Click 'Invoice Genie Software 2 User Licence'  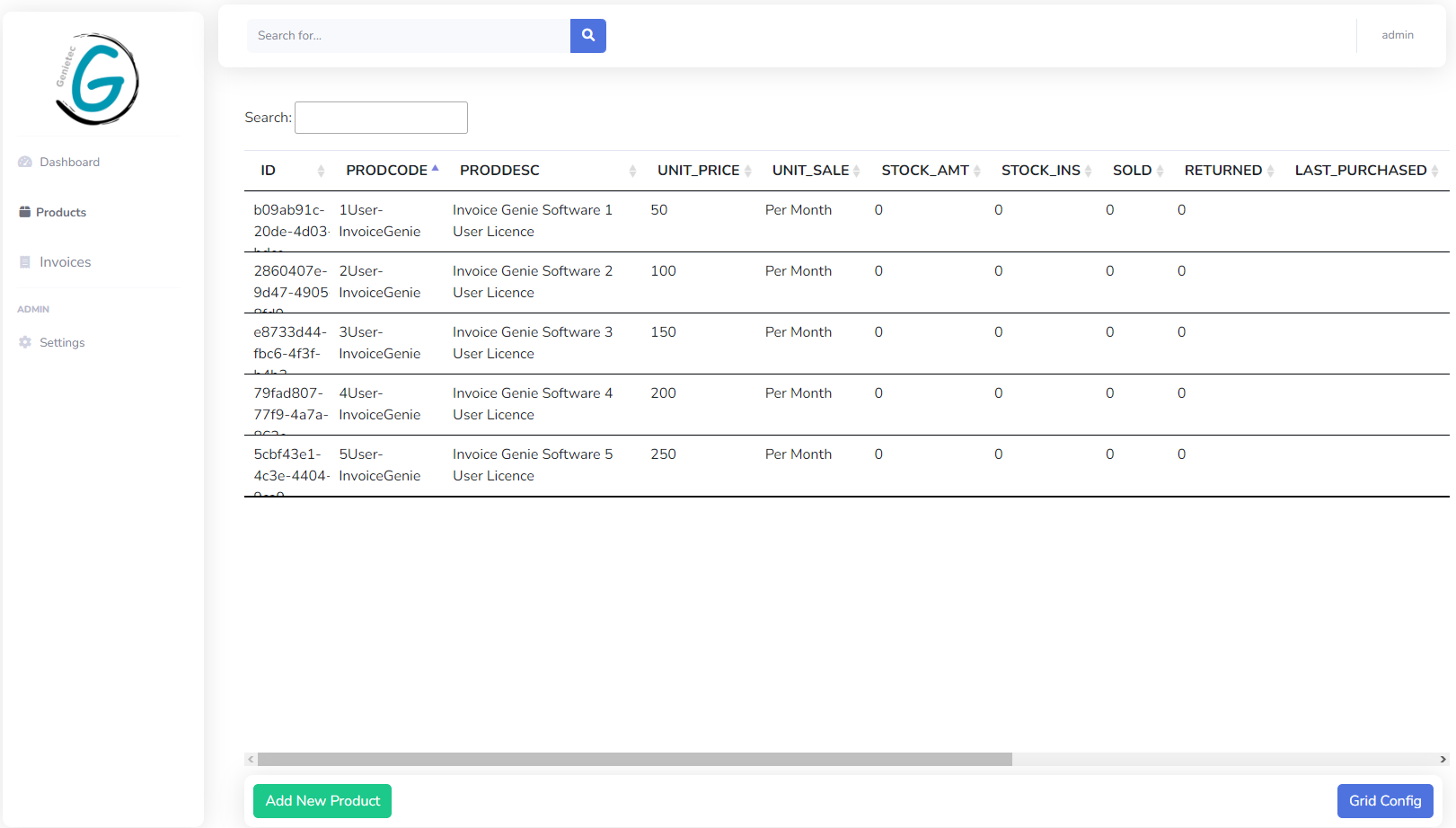click(x=533, y=282)
